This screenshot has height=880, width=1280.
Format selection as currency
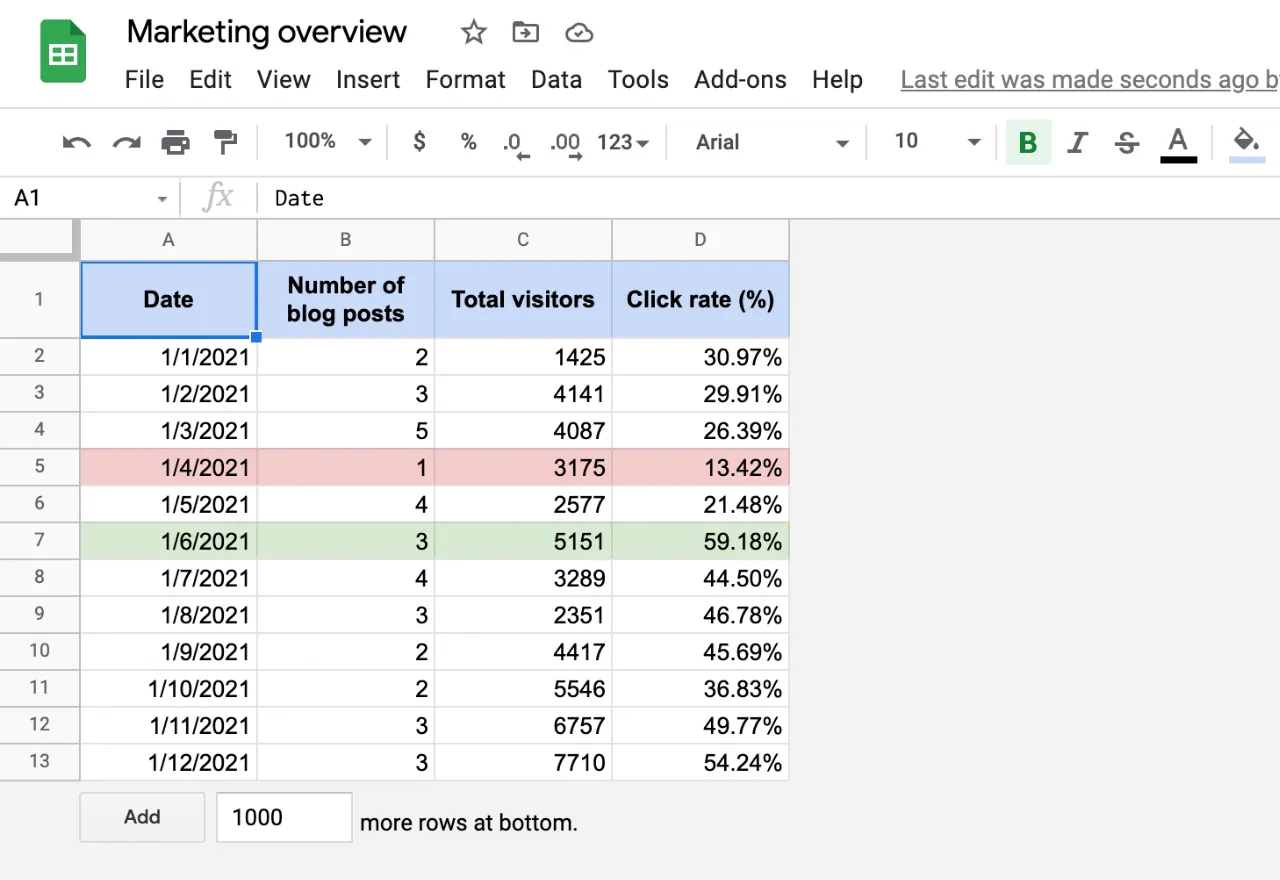pos(419,142)
